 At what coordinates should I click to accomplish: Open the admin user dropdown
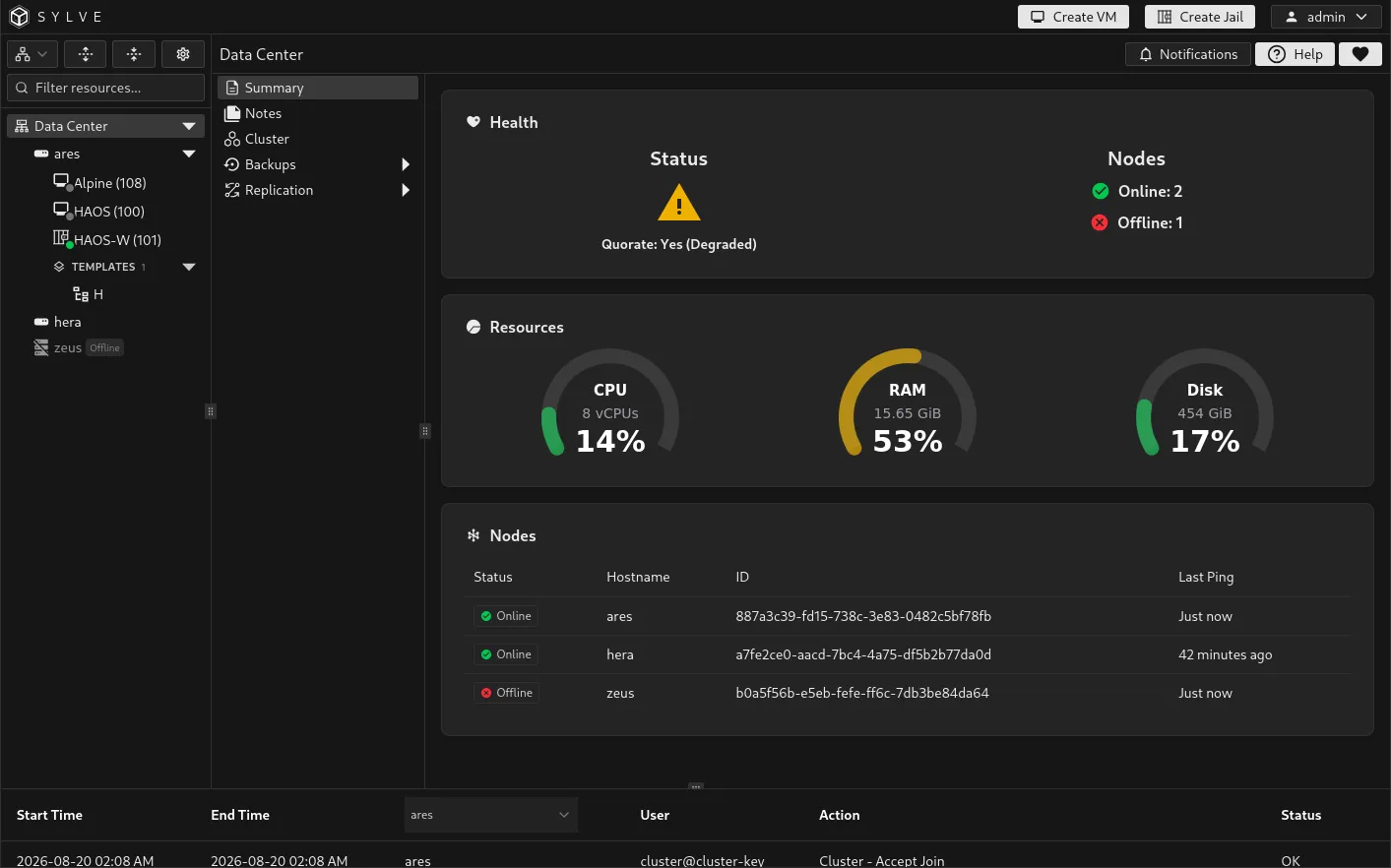1326,17
